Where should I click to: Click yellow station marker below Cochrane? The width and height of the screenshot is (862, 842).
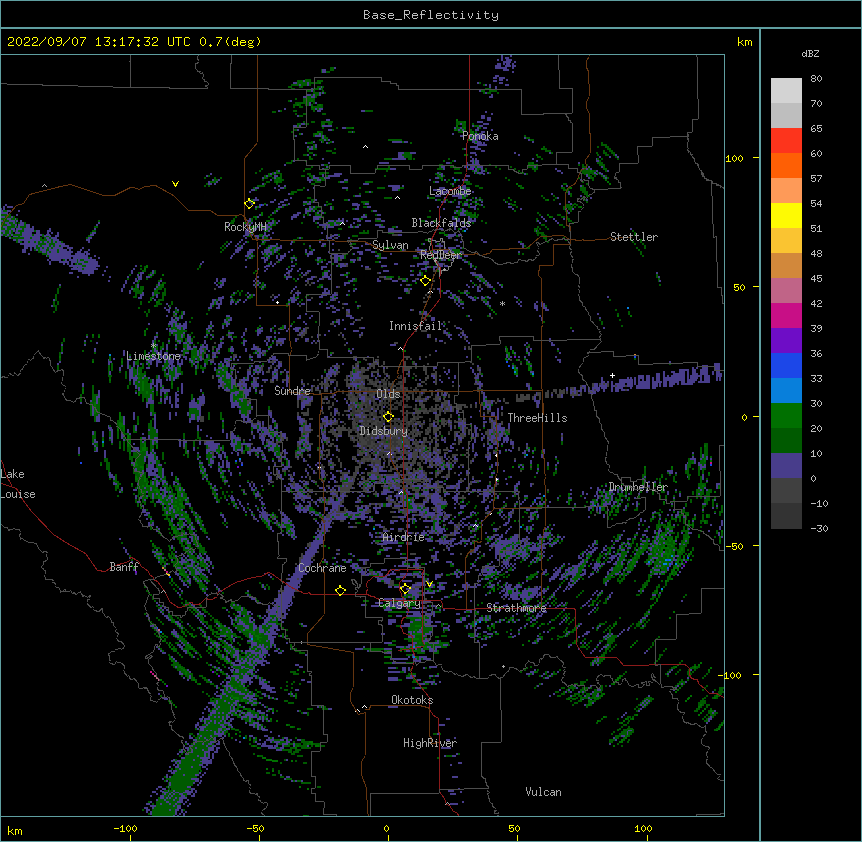tap(340, 590)
